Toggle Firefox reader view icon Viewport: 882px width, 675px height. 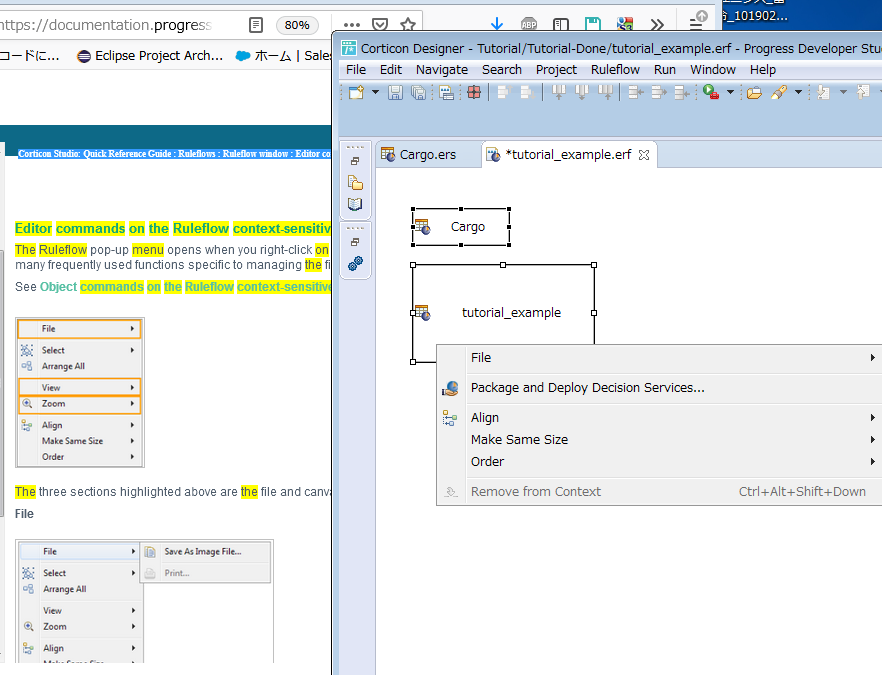(255, 25)
